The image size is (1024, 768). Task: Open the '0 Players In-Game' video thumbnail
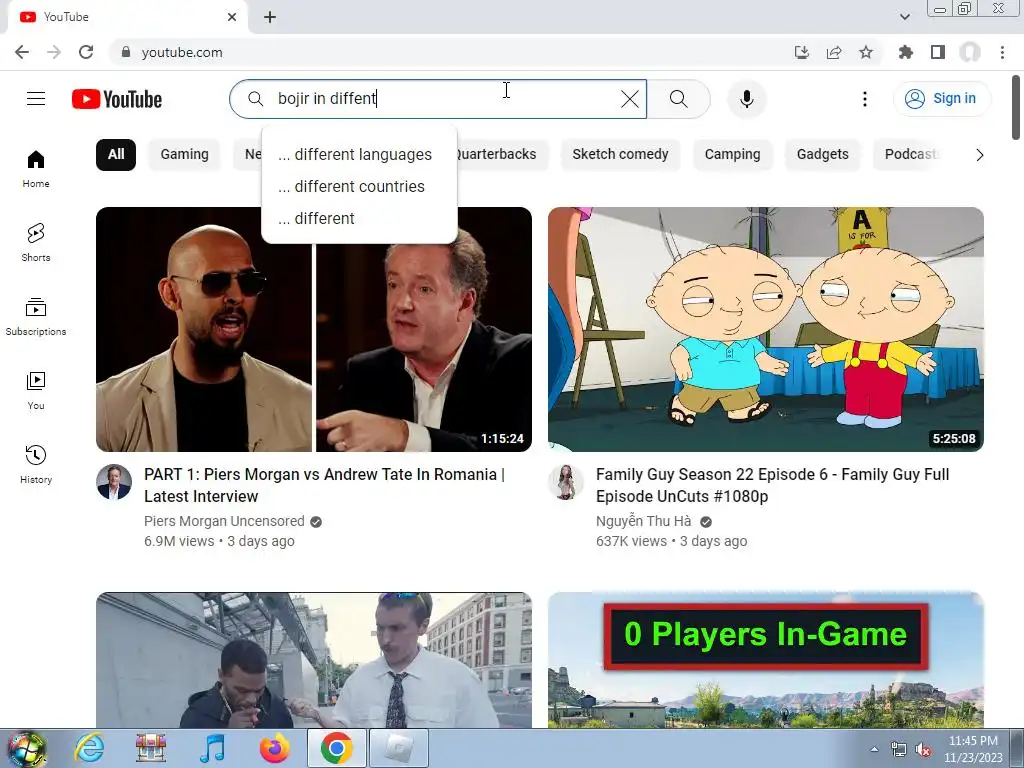(765, 660)
